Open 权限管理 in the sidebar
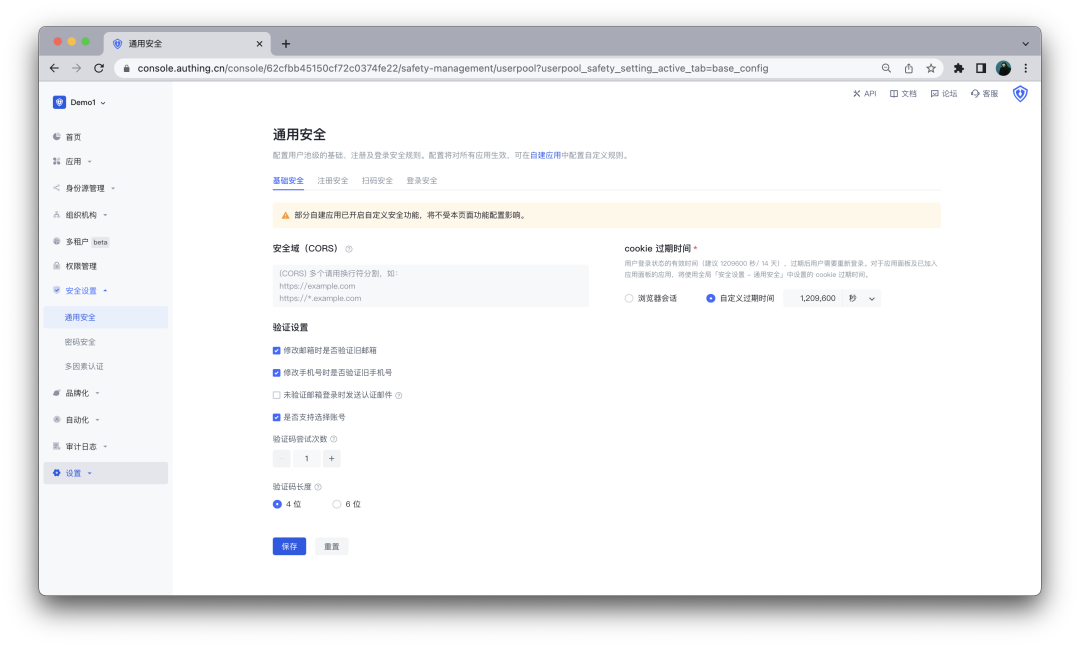The width and height of the screenshot is (1080, 647). click(x=80, y=265)
